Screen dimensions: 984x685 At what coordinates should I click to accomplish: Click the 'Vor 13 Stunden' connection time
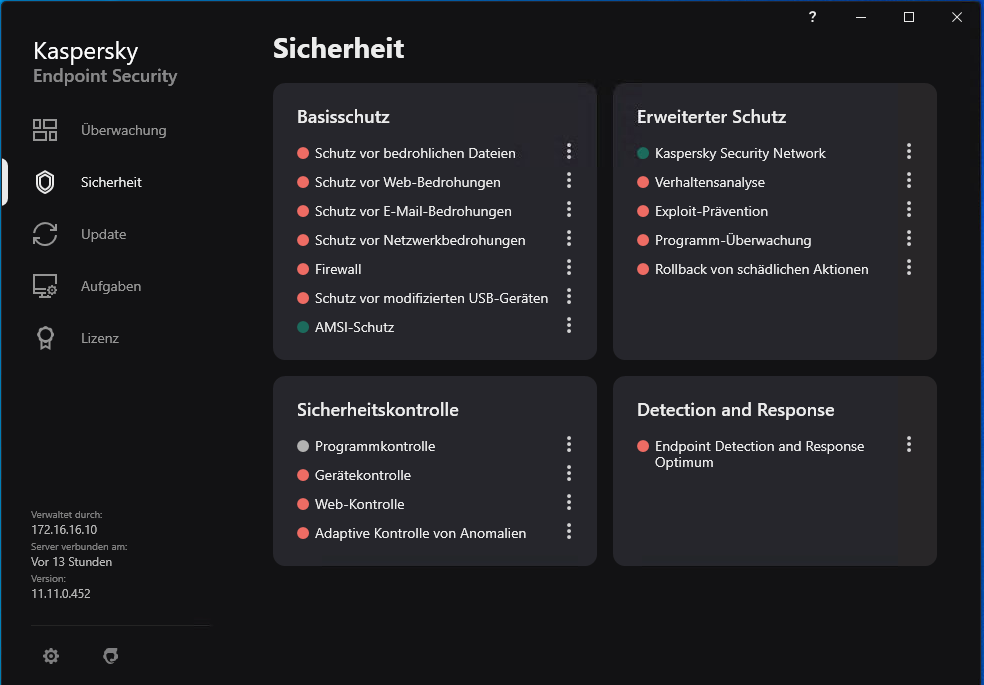tap(72, 561)
